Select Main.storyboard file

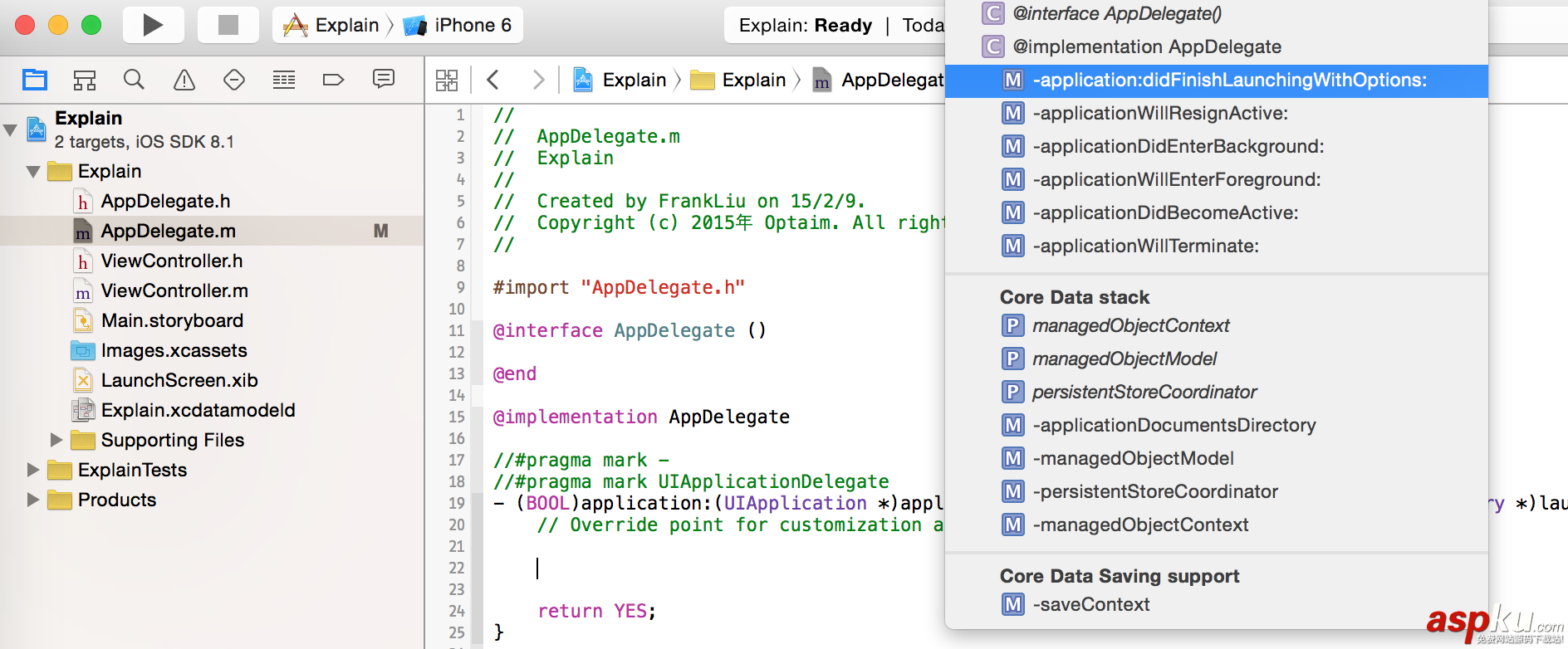[172, 320]
